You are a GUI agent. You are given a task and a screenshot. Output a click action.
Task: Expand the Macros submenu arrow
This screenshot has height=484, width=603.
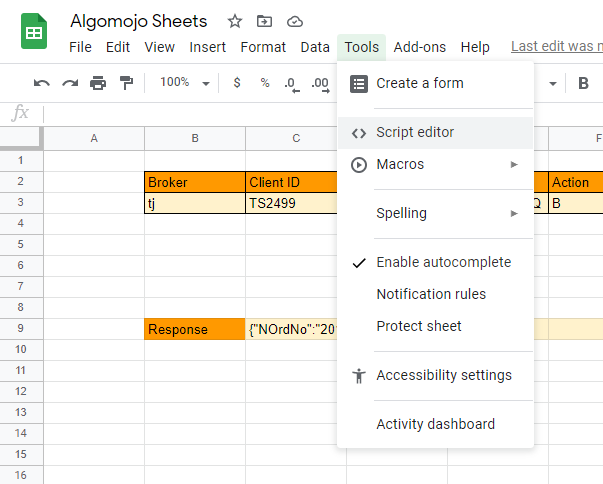514,165
